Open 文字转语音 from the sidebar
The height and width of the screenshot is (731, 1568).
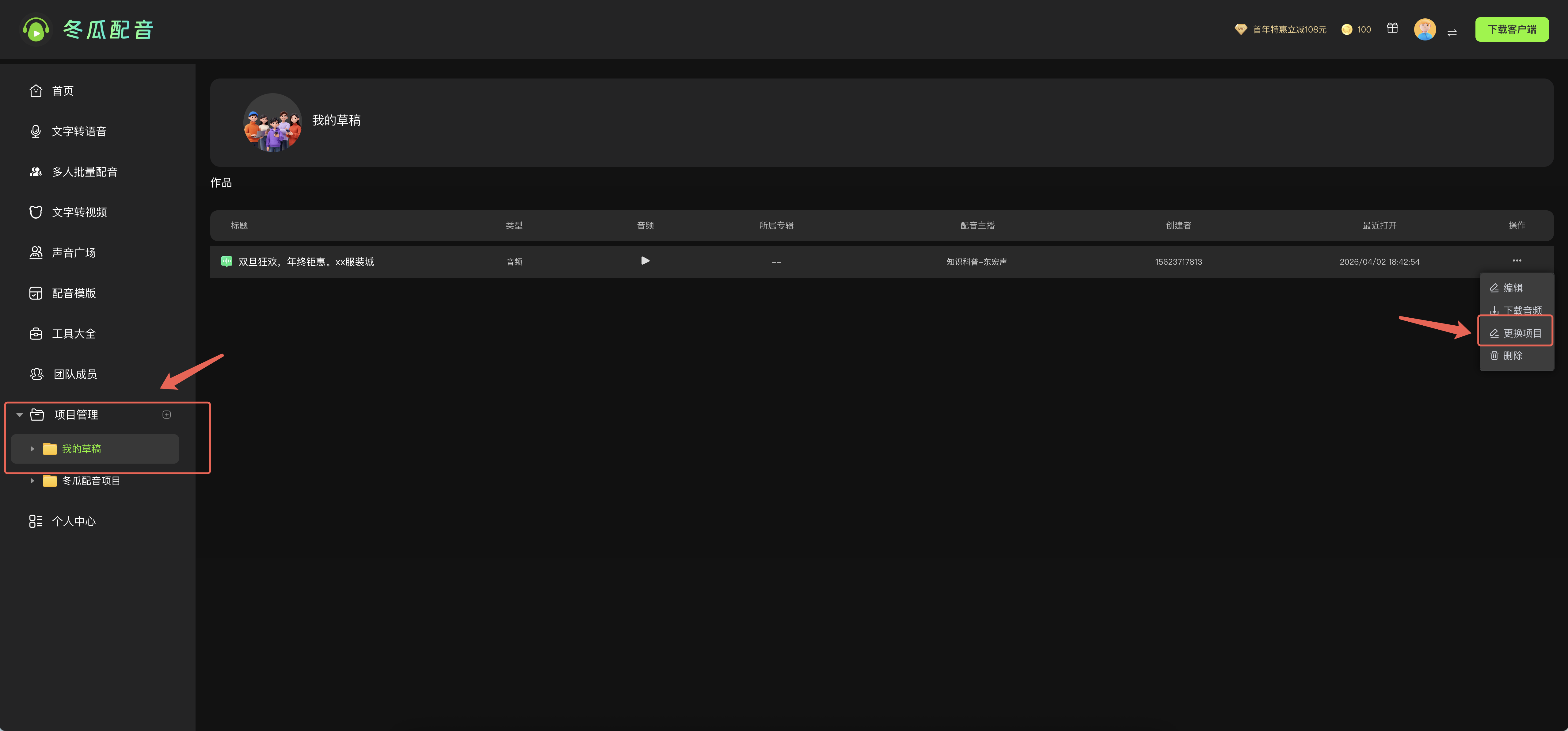tap(78, 132)
